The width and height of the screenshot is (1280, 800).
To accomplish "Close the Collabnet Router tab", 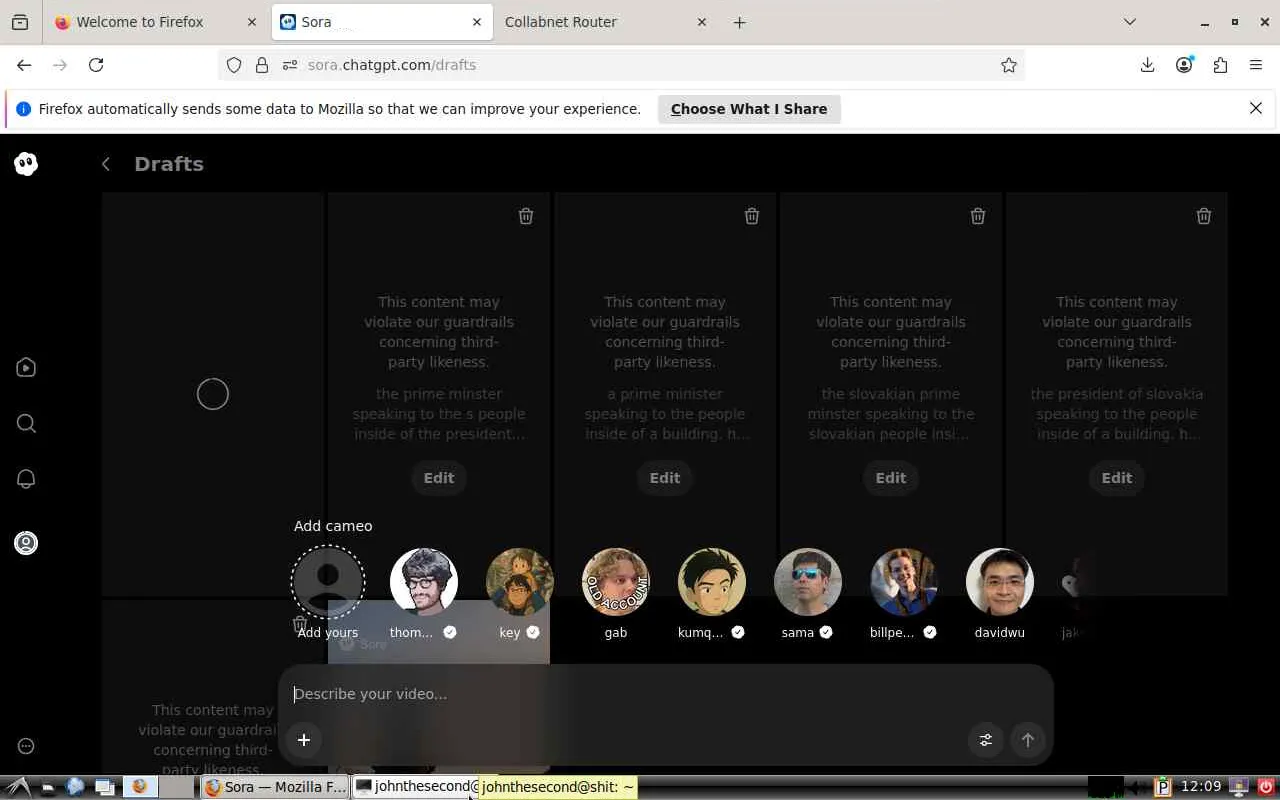I will (x=702, y=22).
